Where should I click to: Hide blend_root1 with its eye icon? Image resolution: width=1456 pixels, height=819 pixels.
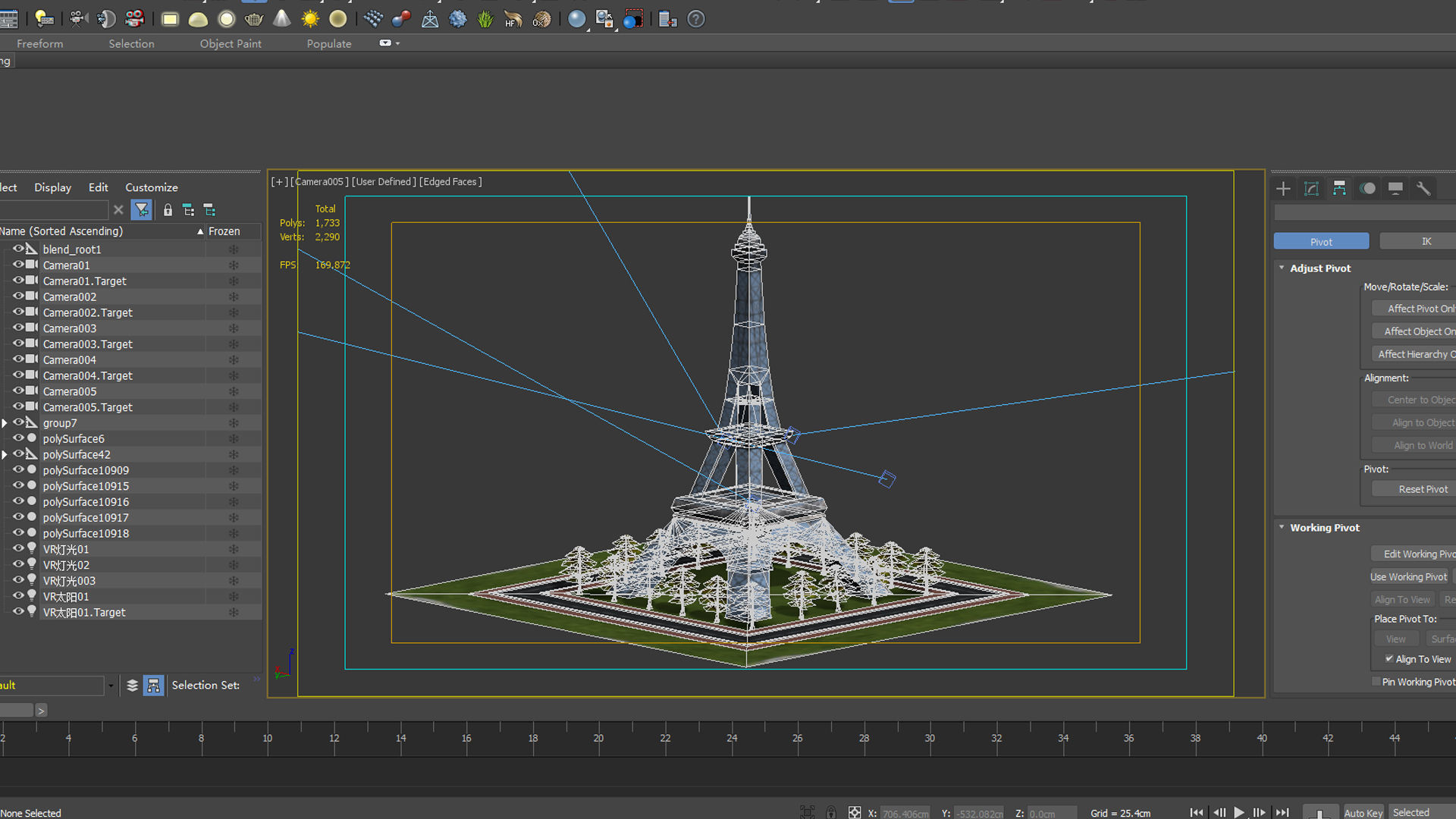click(17, 249)
